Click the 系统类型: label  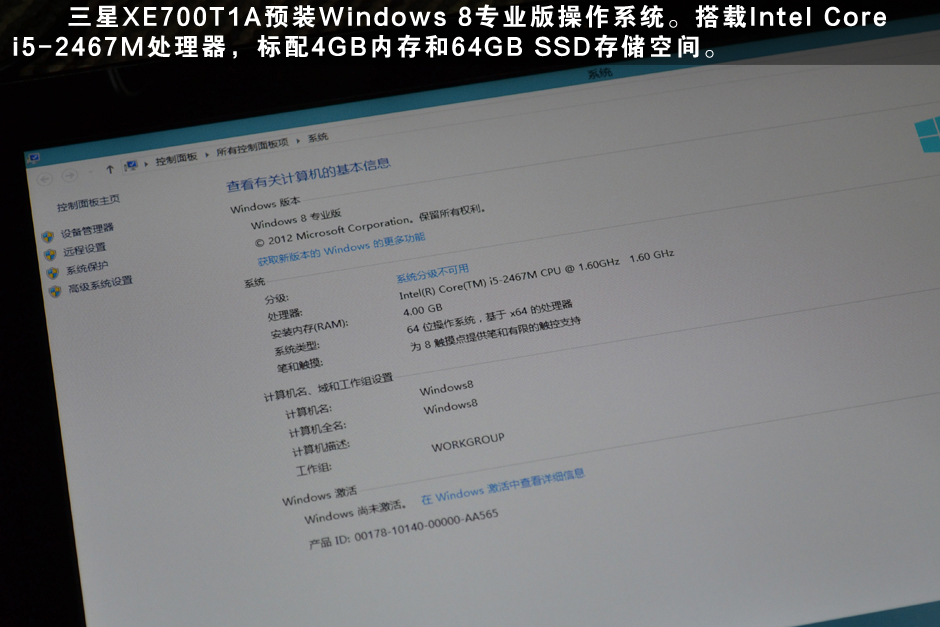coord(297,348)
